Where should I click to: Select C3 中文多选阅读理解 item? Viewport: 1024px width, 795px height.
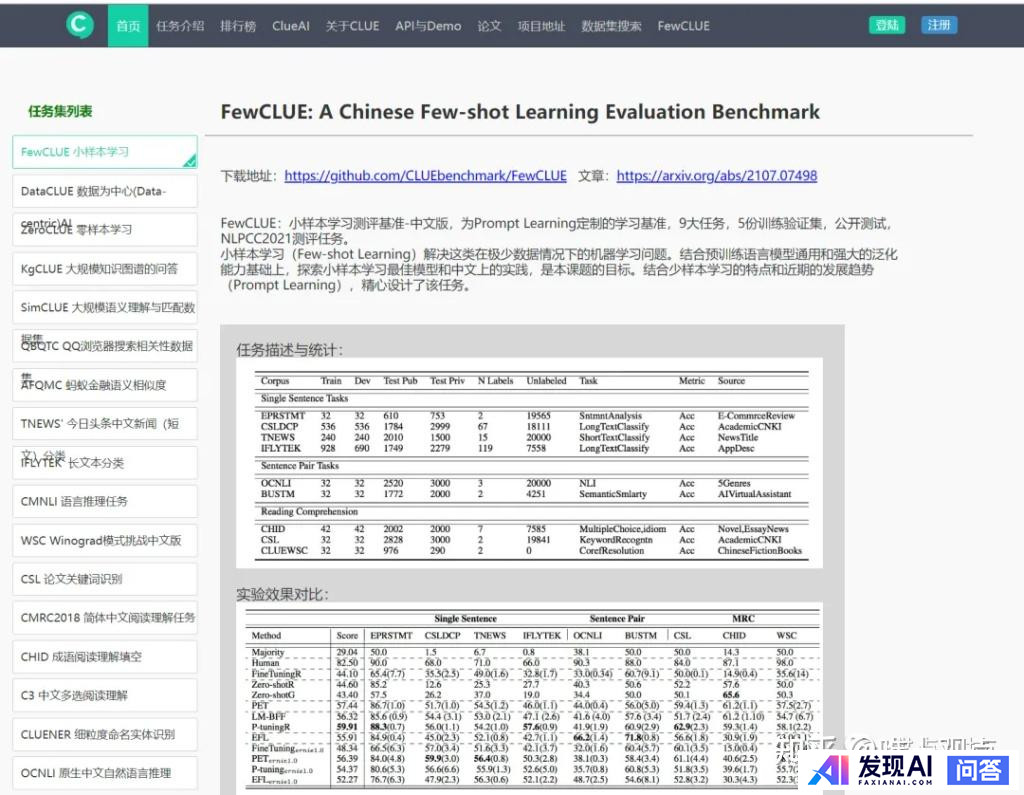(104, 695)
